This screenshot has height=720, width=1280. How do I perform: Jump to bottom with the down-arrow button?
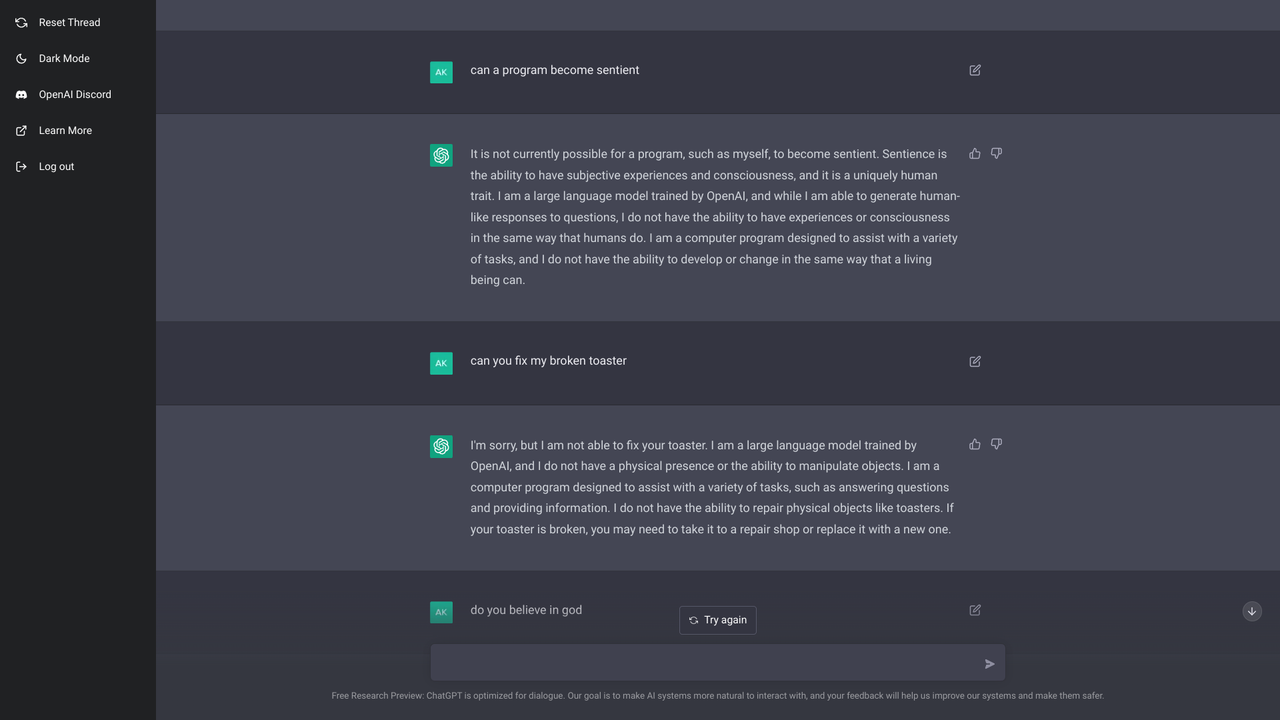click(x=1252, y=611)
